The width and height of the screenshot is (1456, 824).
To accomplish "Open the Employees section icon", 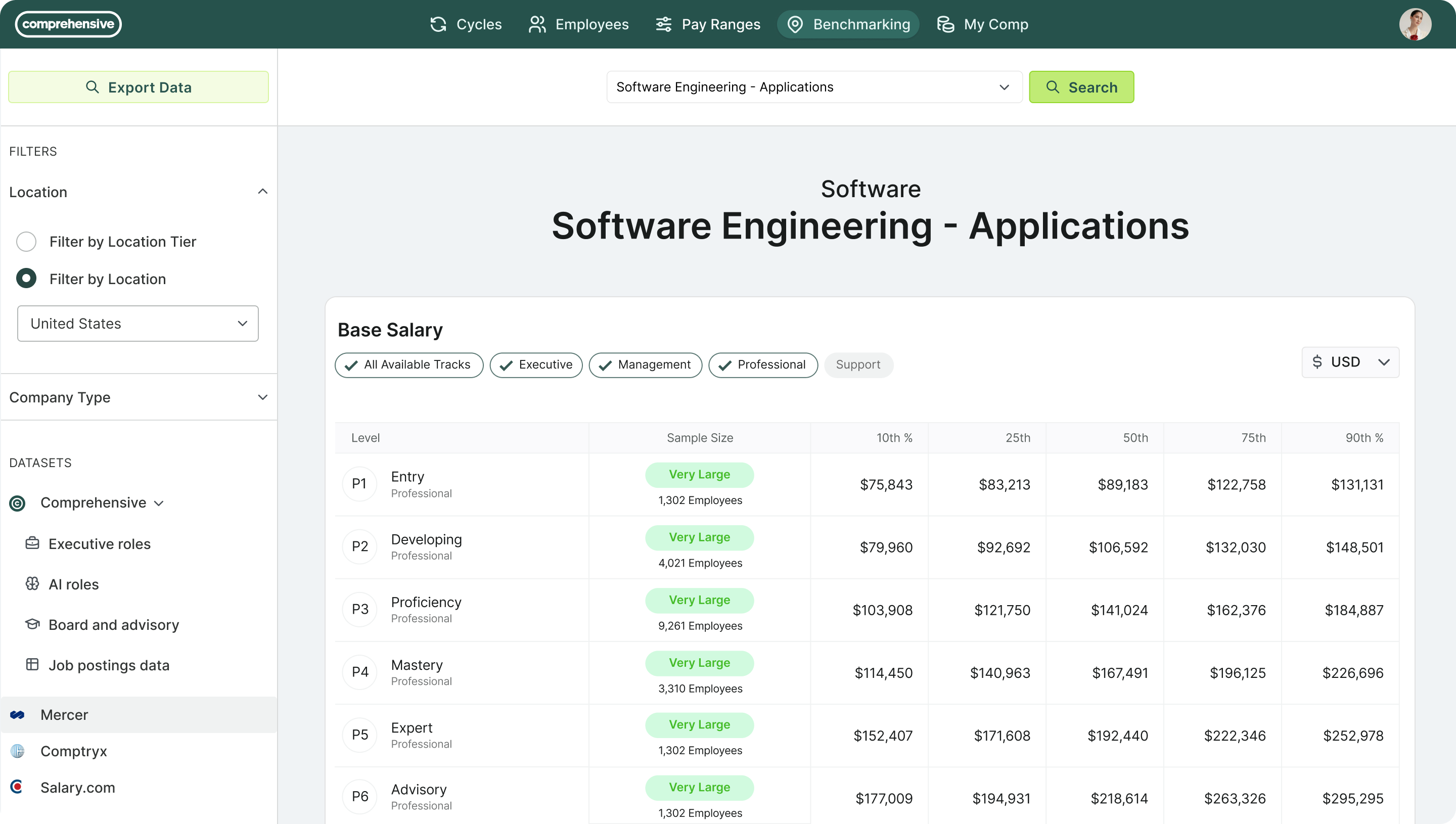I will pyautogui.click(x=536, y=24).
